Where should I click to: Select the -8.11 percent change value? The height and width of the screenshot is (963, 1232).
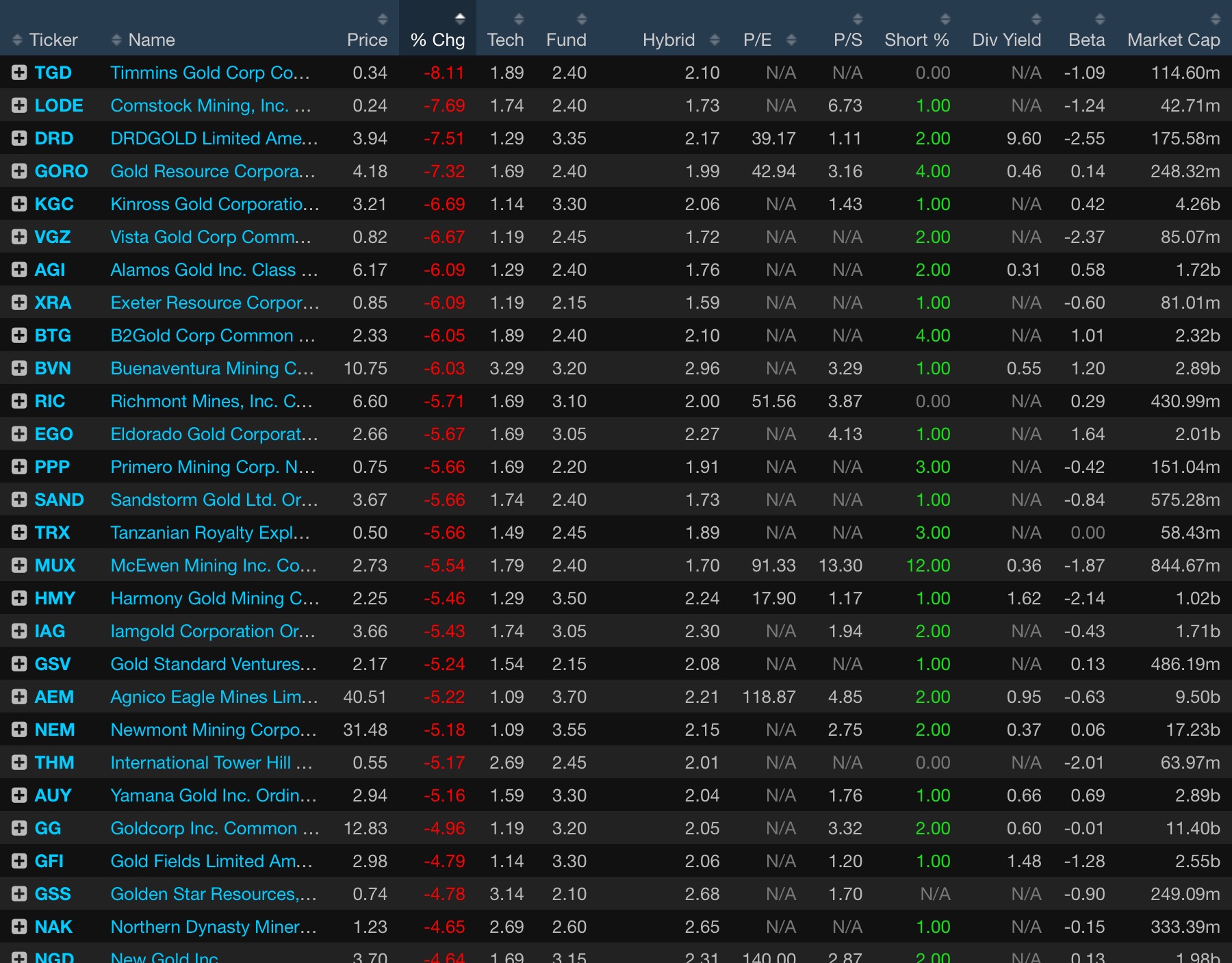pyautogui.click(x=444, y=73)
